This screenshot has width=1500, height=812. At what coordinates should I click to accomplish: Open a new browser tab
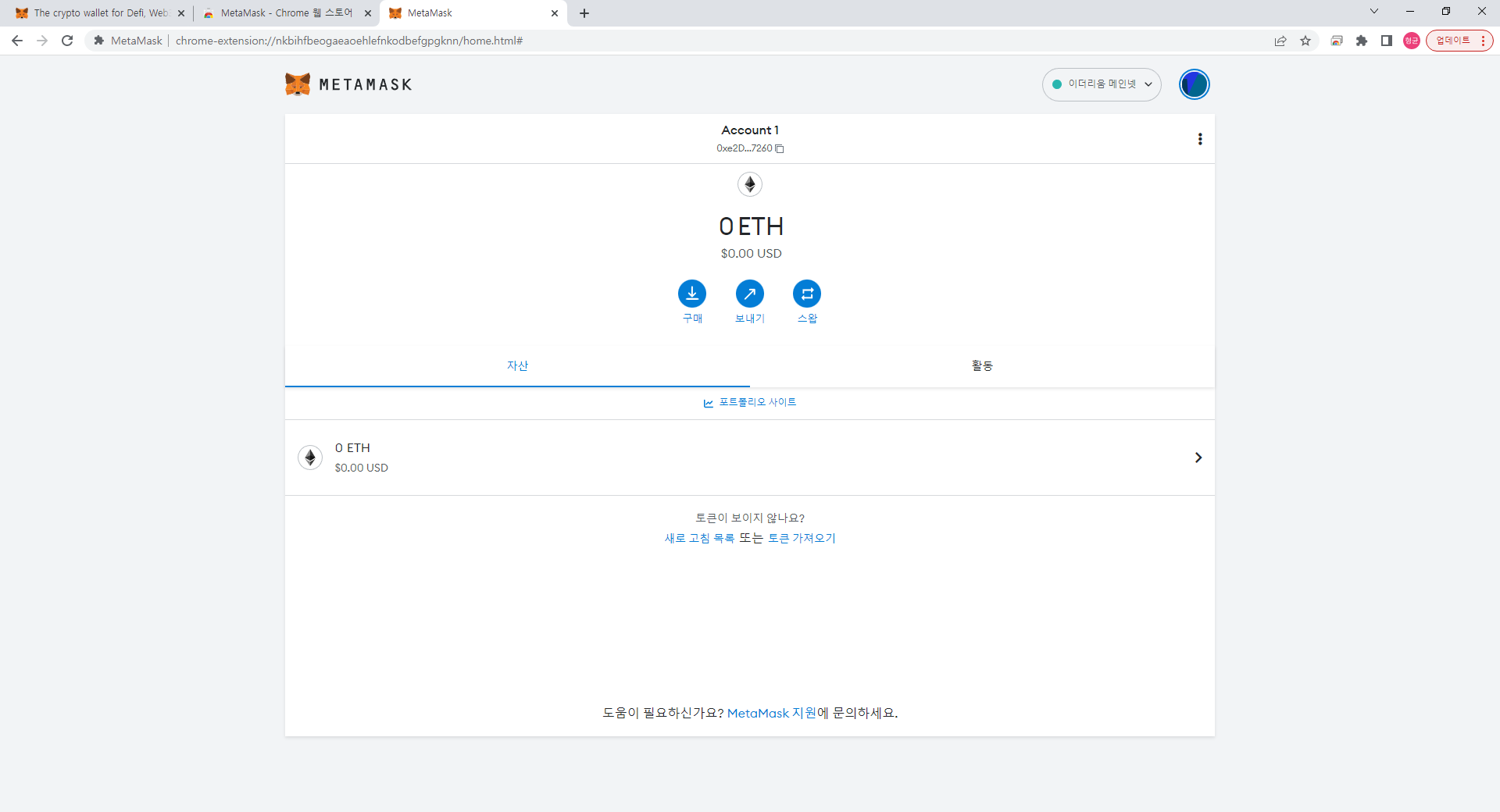pos(584,13)
